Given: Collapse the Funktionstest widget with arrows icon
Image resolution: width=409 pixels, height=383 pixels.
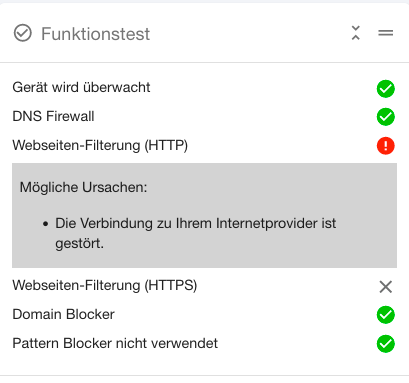Looking at the screenshot, I should (356, 33).
